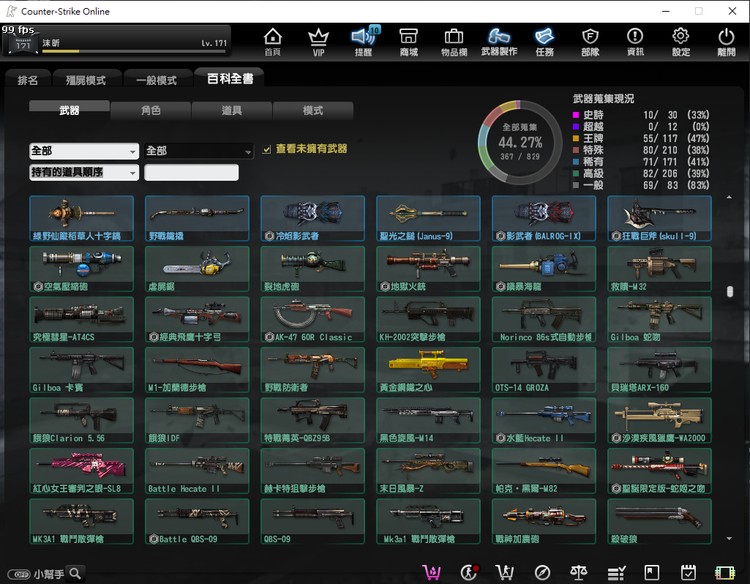
Task: Click the compass icon in bottom bar
Action: pyautogui.click(x=542, y=573)
